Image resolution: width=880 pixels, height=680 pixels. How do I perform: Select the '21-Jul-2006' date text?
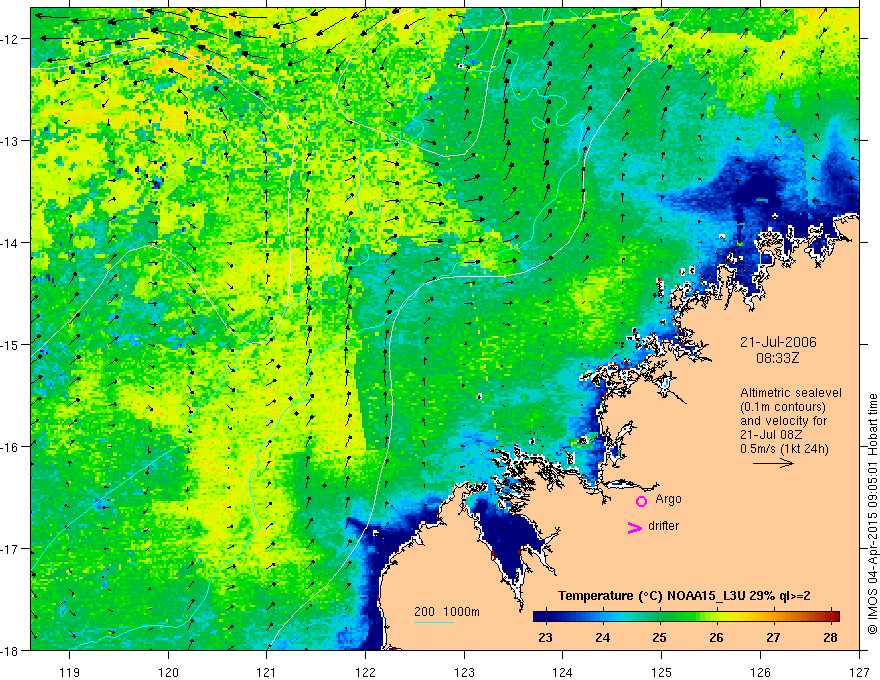coord(778,342)
